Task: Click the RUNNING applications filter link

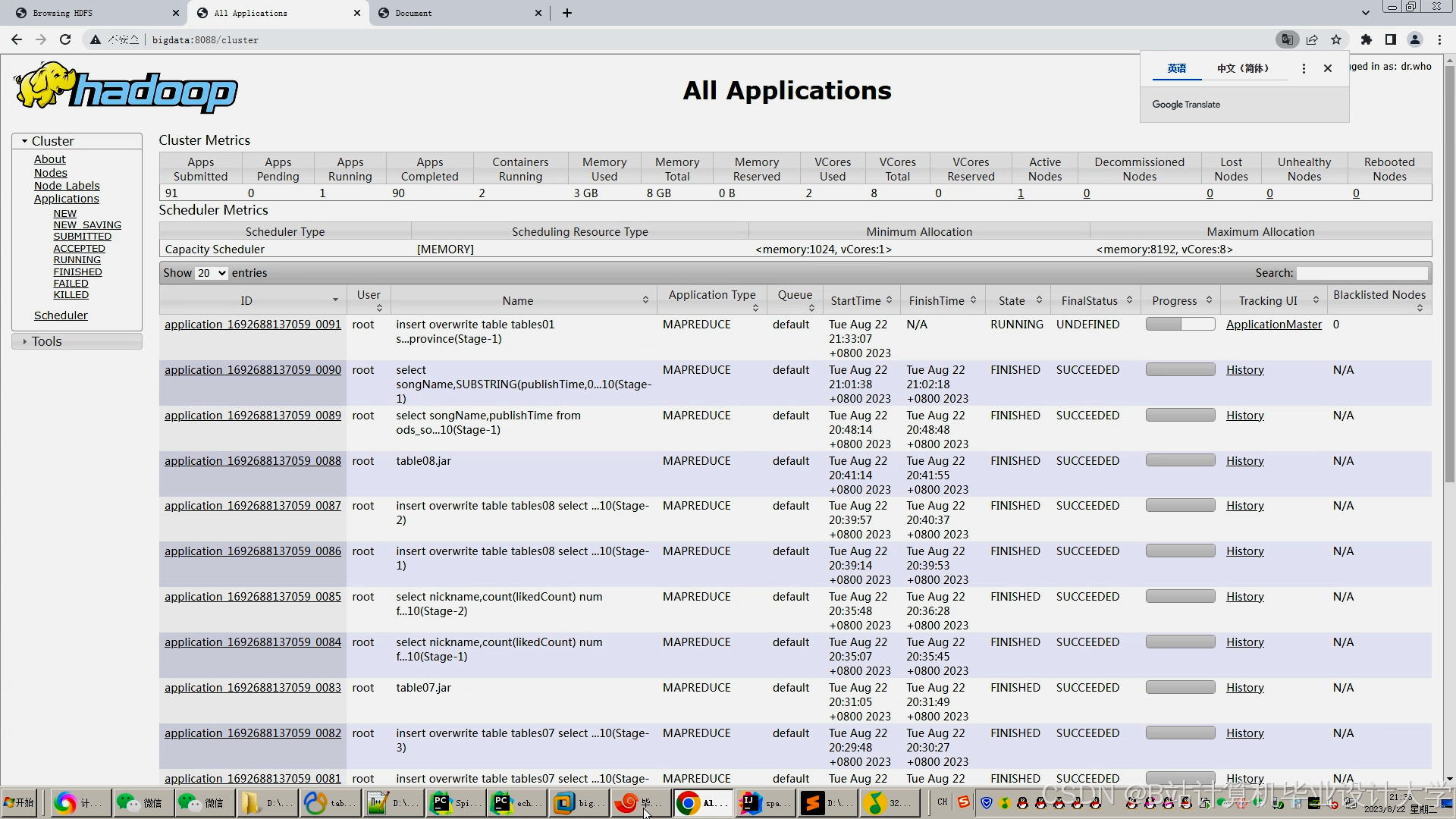Action: click(77, 260)
